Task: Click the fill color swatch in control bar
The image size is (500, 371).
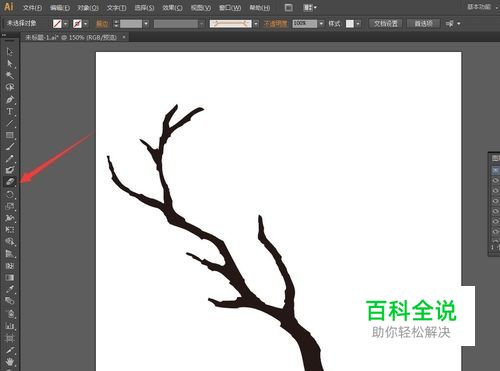Action: (58, 24)
